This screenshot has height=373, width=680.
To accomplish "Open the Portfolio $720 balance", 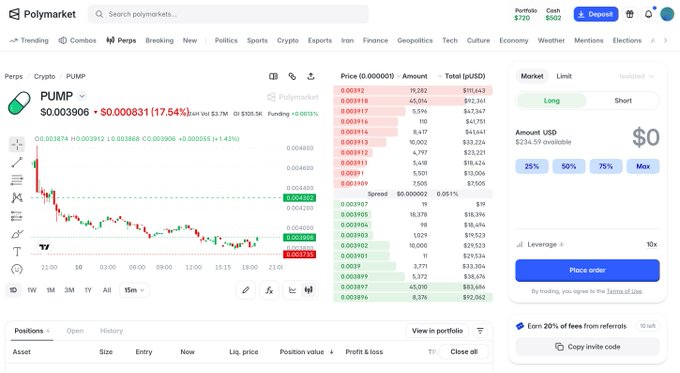I will pos(526,14).
